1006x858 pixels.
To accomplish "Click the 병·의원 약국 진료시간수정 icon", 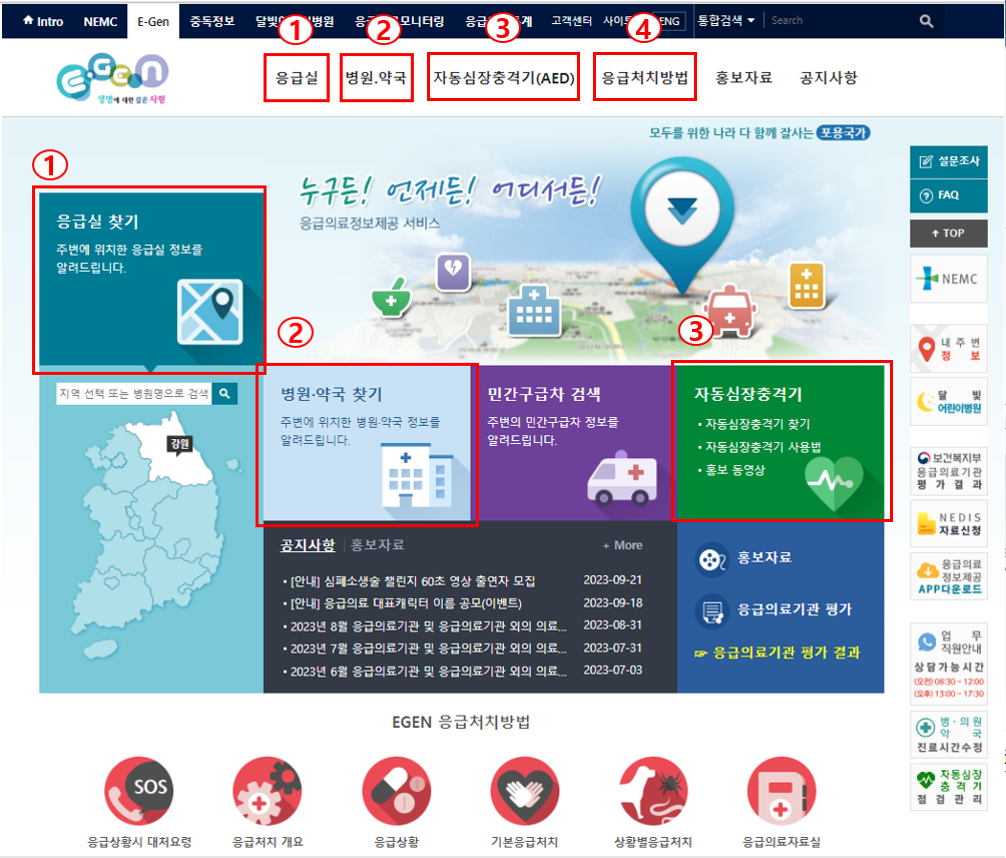I will point(925,728).
